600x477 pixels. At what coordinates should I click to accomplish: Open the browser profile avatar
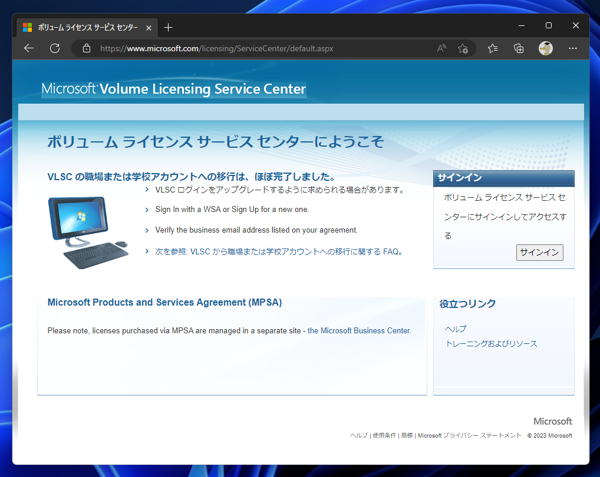[545, 48]
